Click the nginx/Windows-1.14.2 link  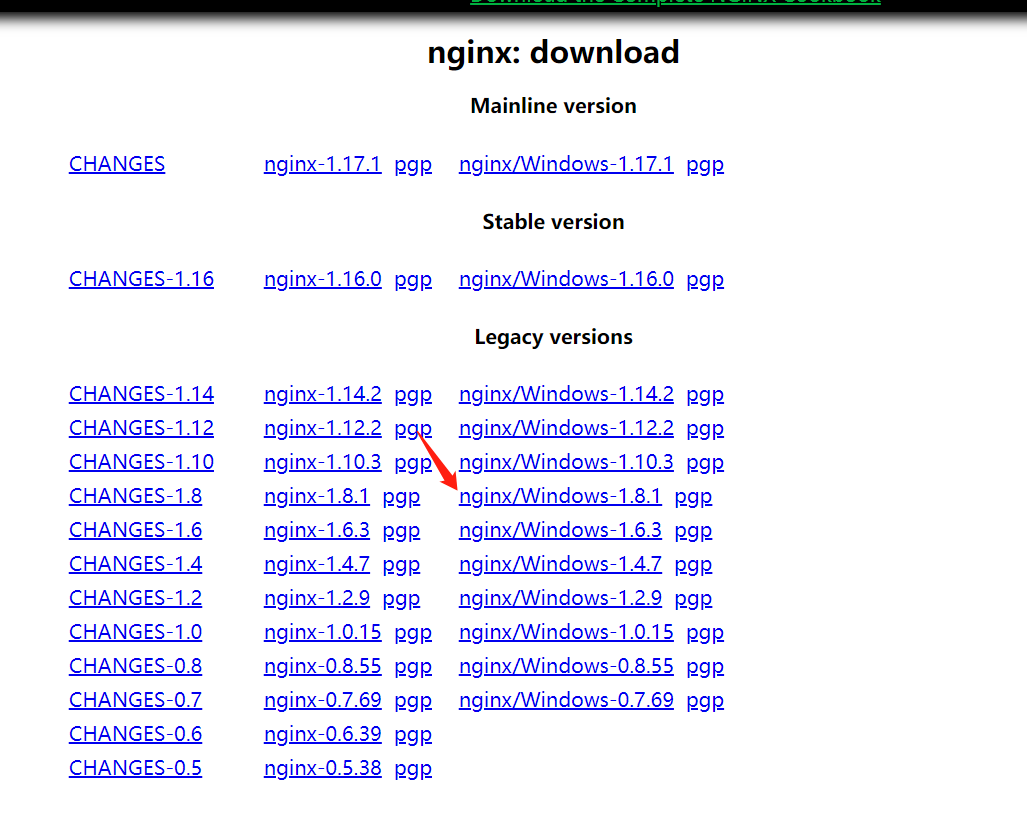pos(566,394)
